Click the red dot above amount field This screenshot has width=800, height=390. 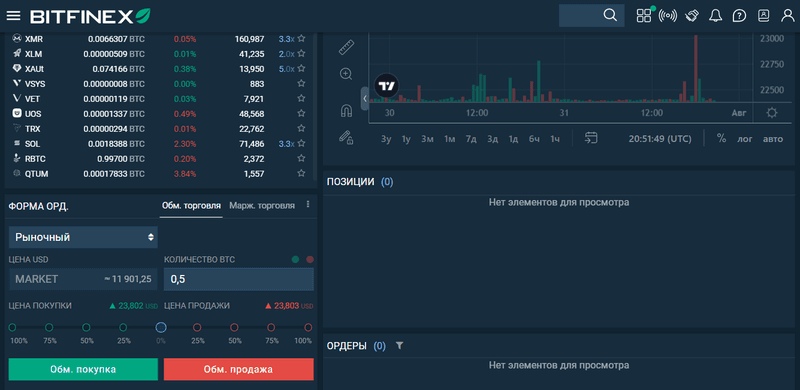point(310,259)
